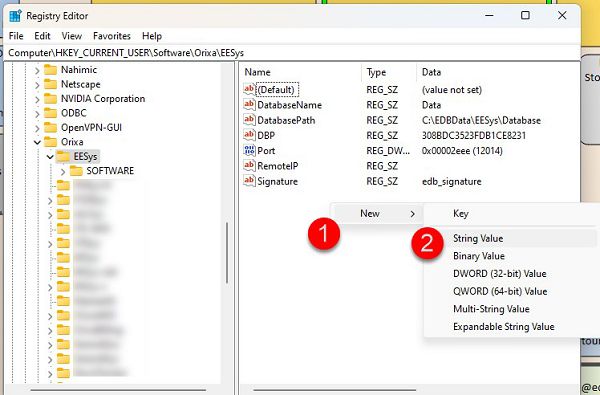Image resolution: width=600 pixels, height=395 pixels.
Task: Open the Favorites menu
Action: pos(112,36)
